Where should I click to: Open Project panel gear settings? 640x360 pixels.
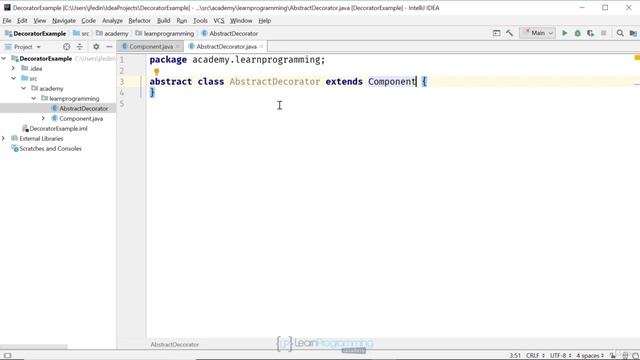point(96,47)
